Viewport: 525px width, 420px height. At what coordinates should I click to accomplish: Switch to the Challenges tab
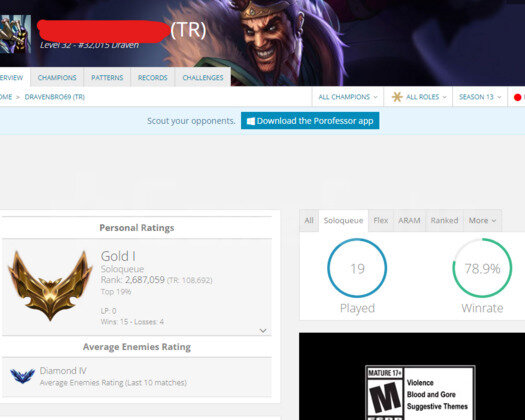203,77
